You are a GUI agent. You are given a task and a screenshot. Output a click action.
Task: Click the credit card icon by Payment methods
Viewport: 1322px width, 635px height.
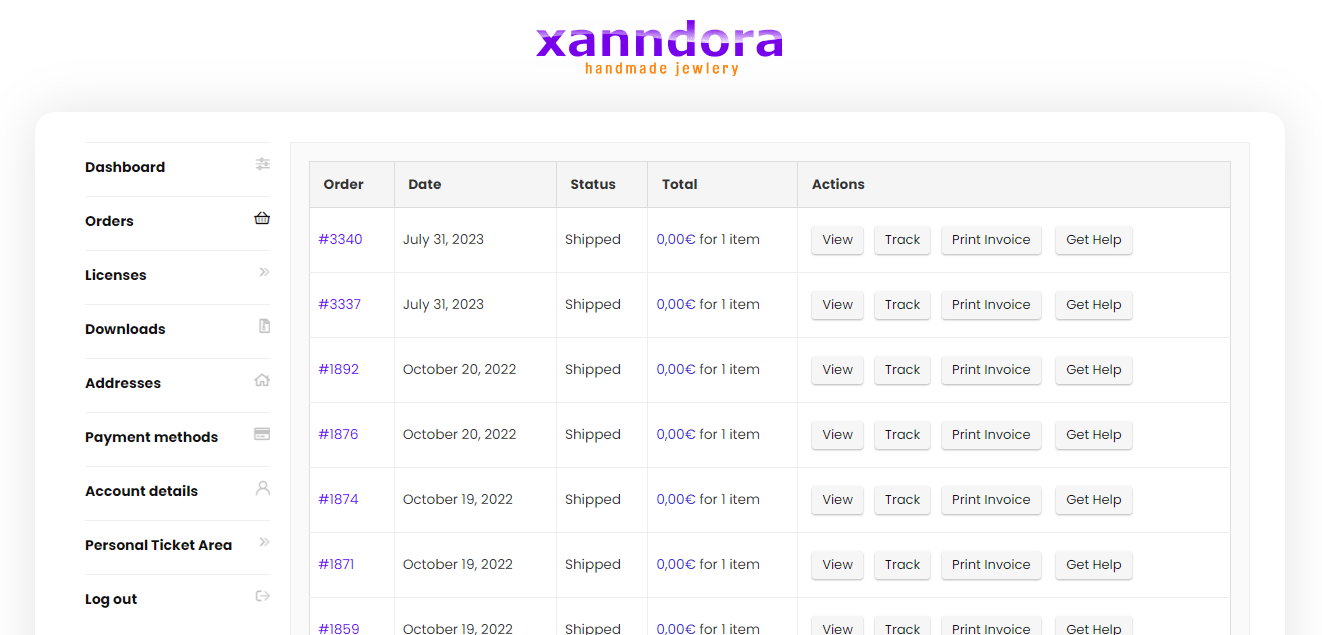click(x=262, y=434)
